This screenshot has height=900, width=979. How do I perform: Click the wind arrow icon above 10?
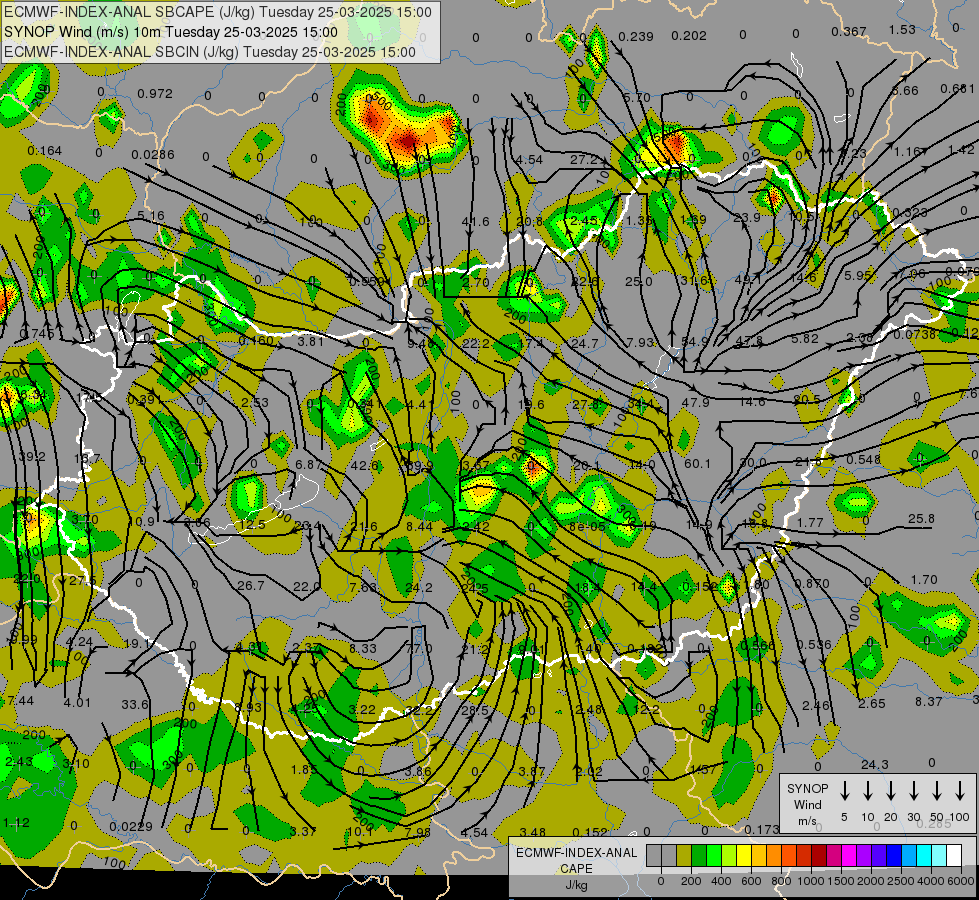coord(868,791)
